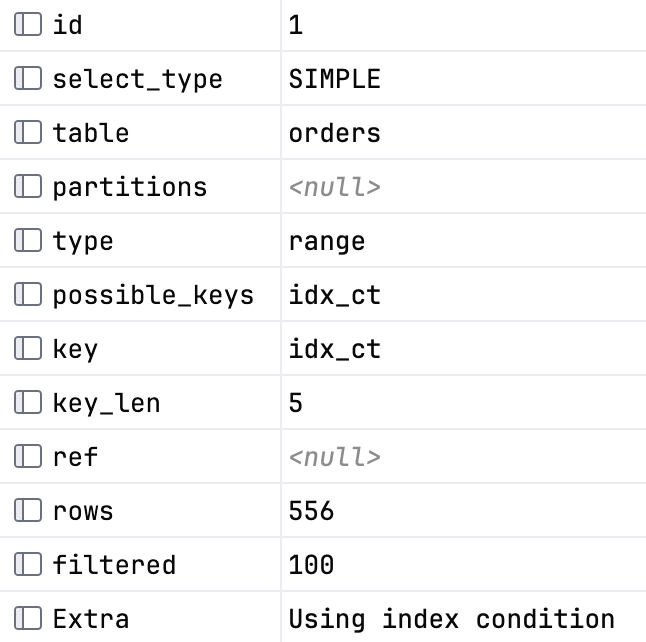The width and height of the screenshot is (646, 642).
Task: Select the SIMPLE value cell
Action: click(463, 78)
